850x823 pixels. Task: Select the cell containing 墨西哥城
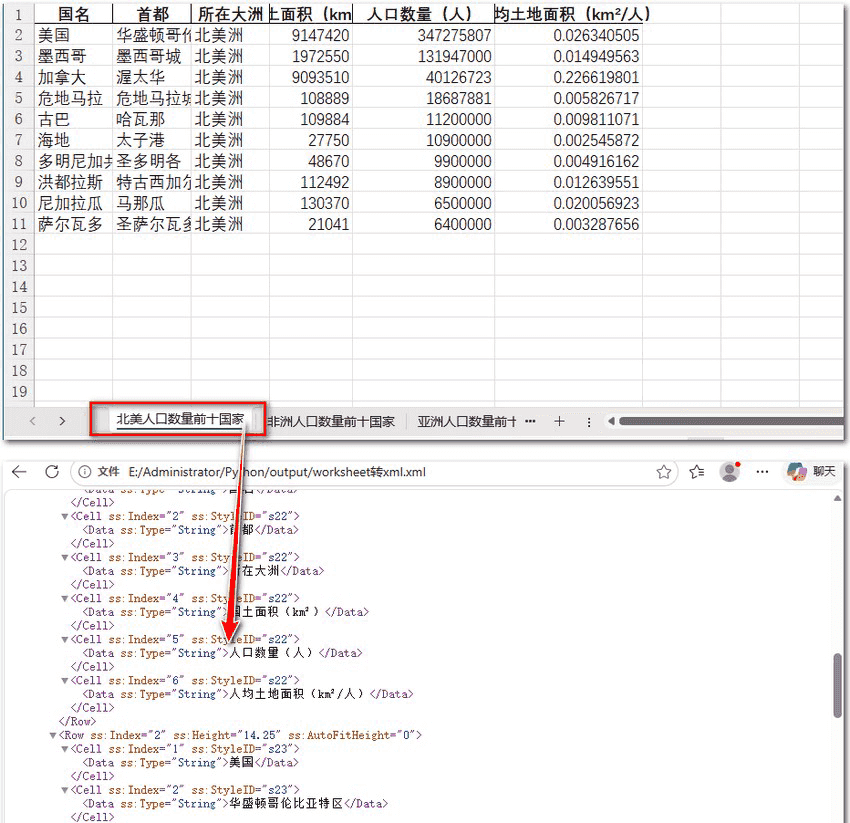(x=152, y=56)
